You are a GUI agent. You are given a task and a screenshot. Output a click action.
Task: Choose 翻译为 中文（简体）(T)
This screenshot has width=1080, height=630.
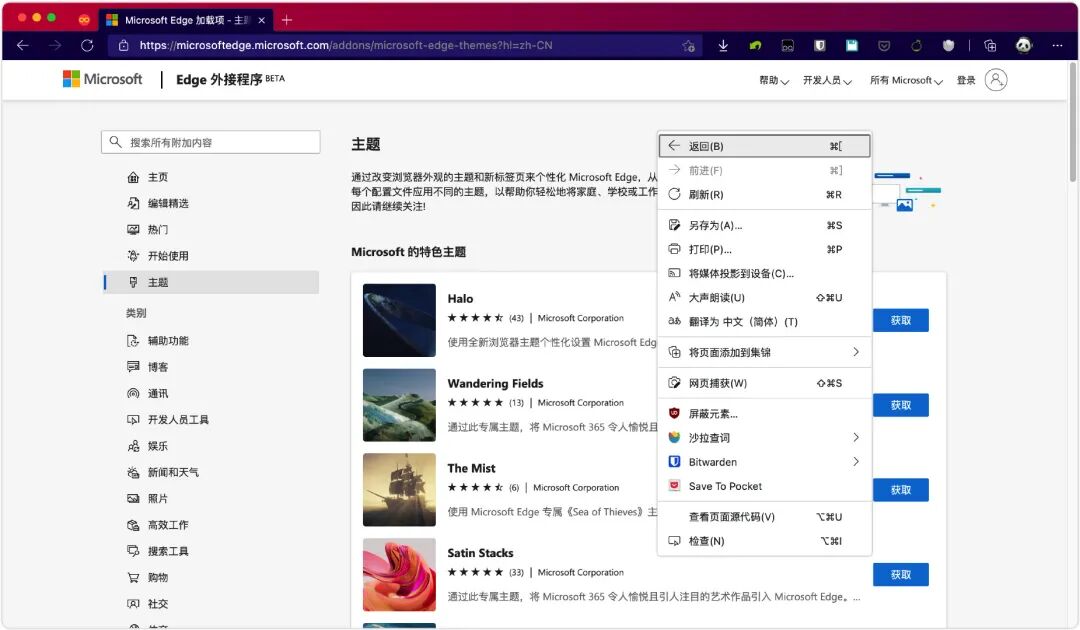765,322
